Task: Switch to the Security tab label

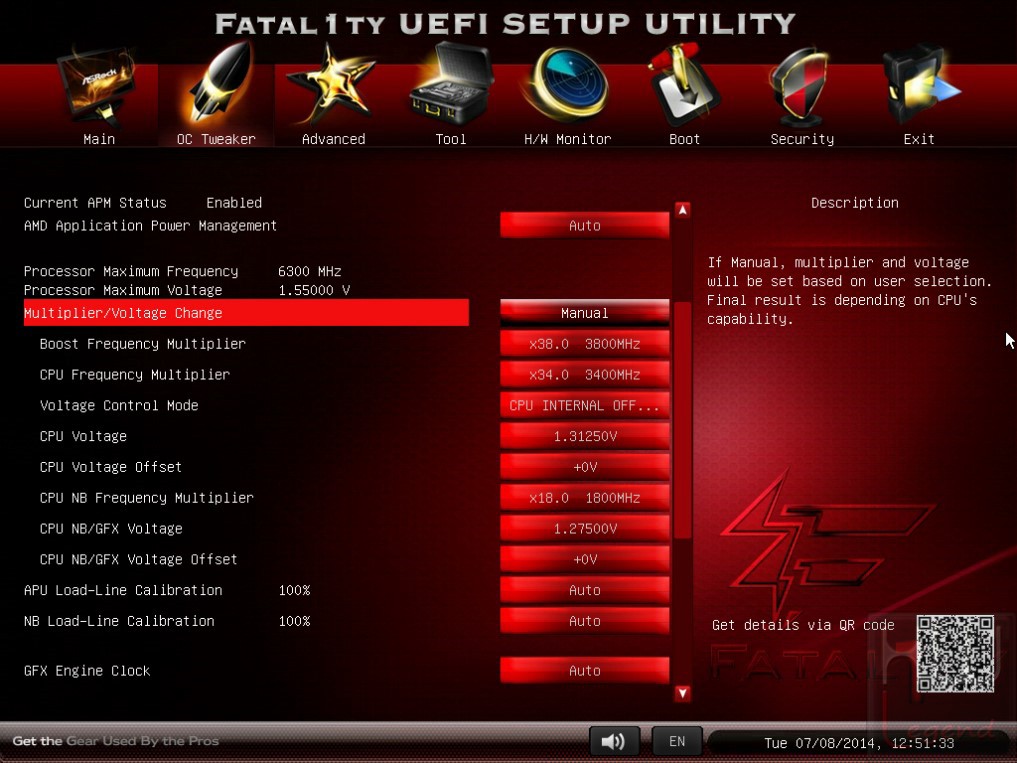Action: pos(802,139)
